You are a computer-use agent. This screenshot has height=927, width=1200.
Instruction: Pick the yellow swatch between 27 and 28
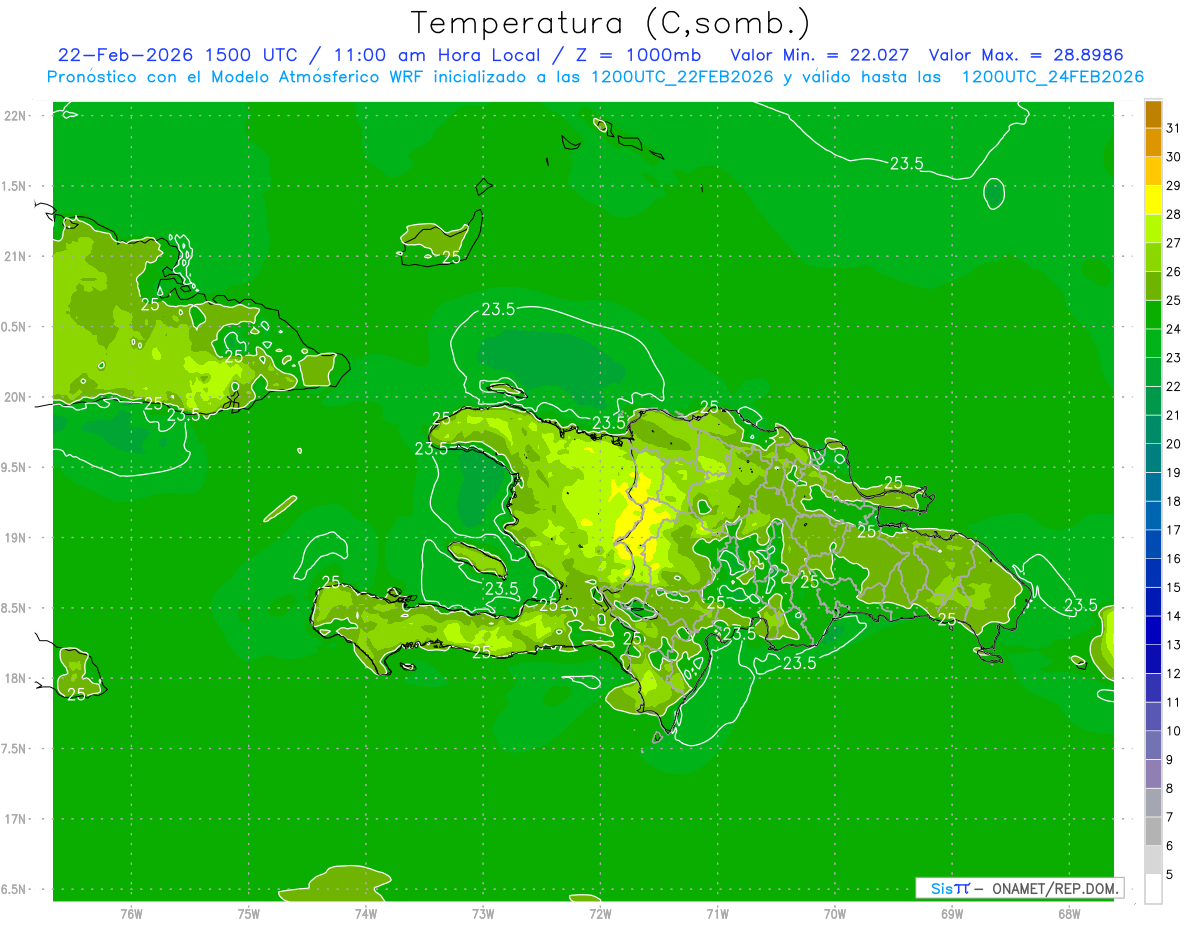(1153, 228)
